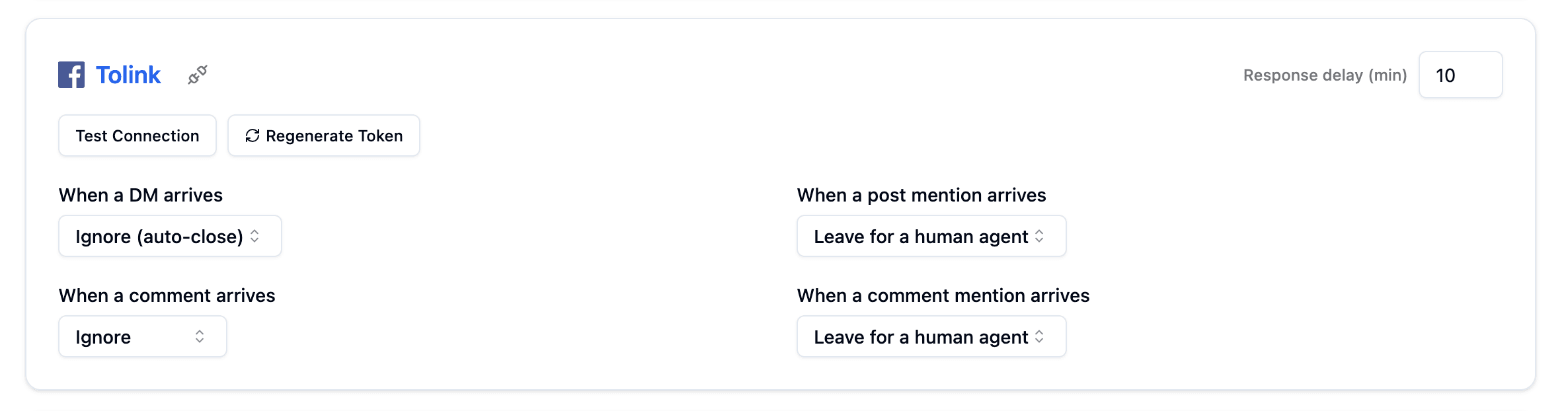
Task: Open the 'Ignore' comment handling dropdown
Action: point(142,336)
